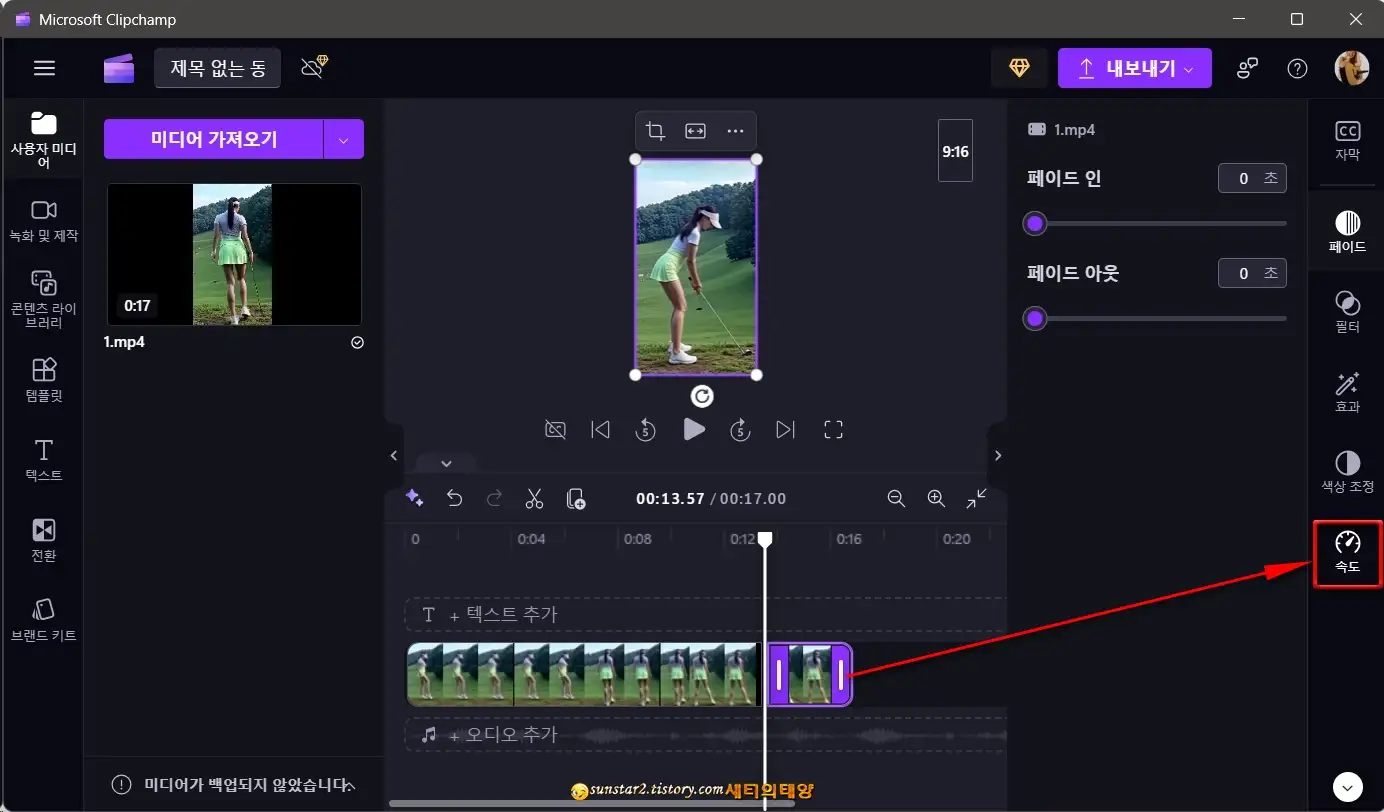The height and width of the screenshot is (812, 1384).
Task: Collapse the timeline panel chevron
Action: coord(446,463)
